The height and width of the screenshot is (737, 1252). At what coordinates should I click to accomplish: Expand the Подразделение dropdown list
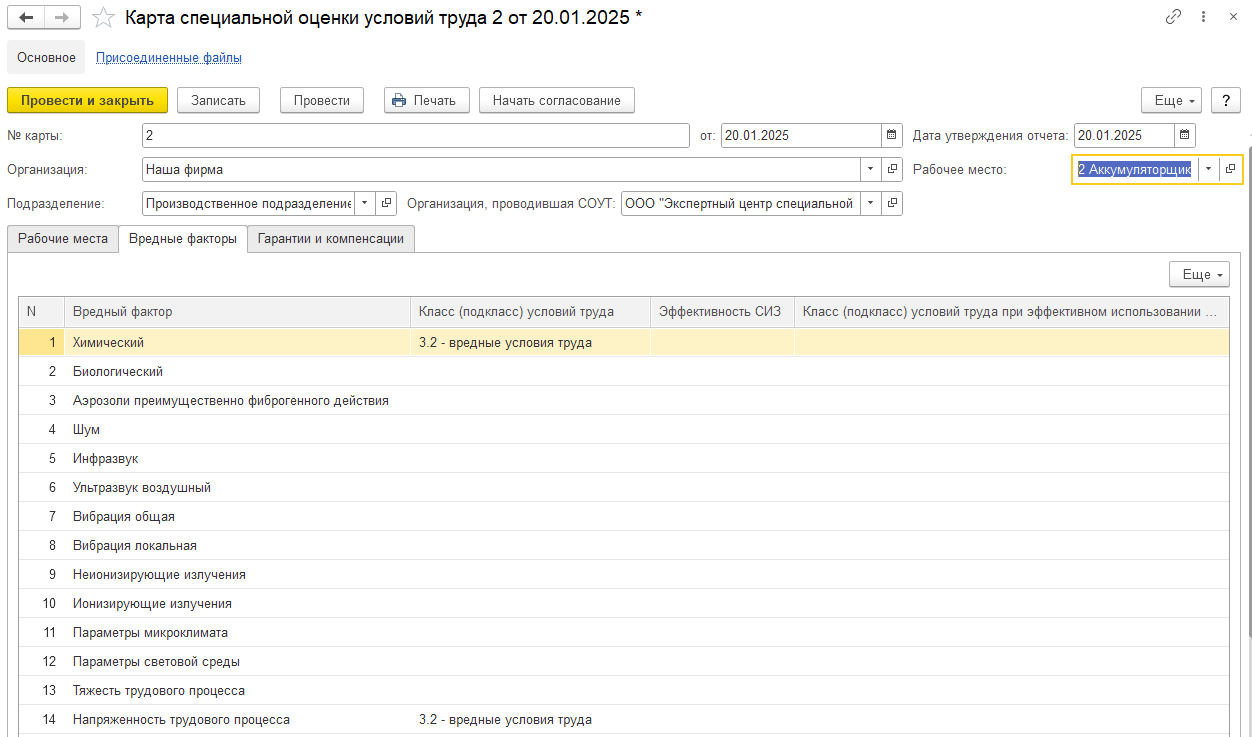click(364, 203)
